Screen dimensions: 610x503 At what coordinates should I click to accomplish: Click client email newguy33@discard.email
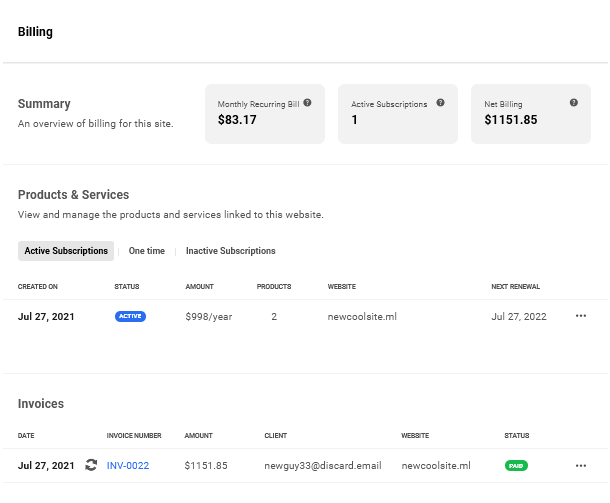point(323,466)
